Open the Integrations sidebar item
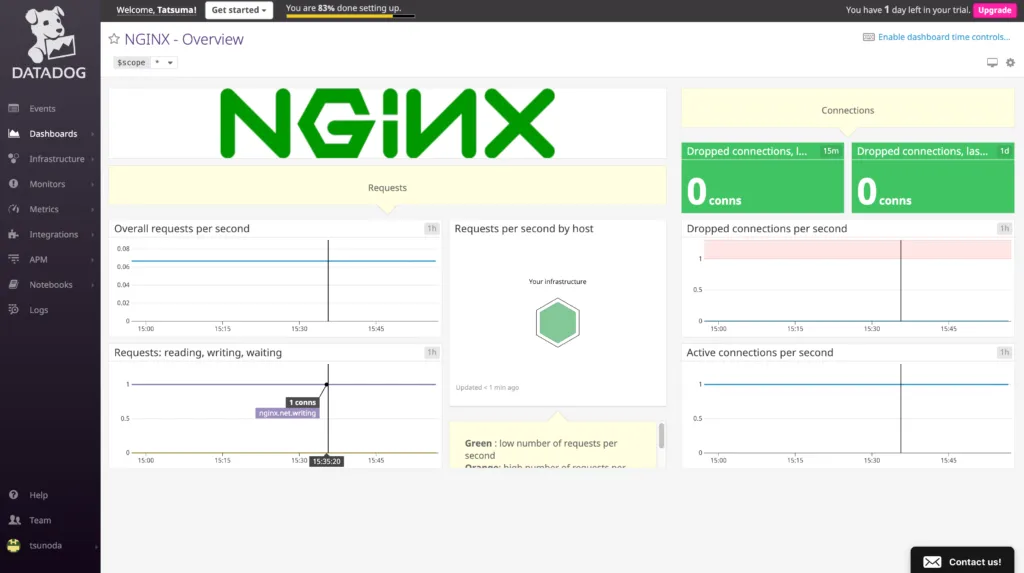This screenshot has width=1024, height=573. click(x=54, y=234)
